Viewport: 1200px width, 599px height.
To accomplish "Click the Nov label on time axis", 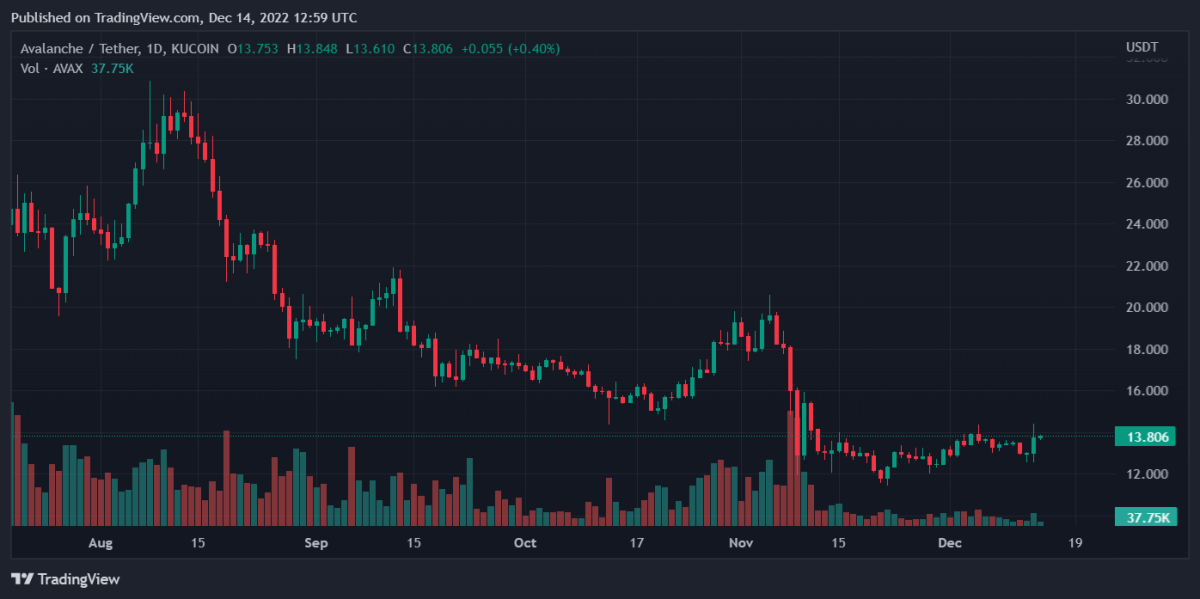I will coord(741,543).
